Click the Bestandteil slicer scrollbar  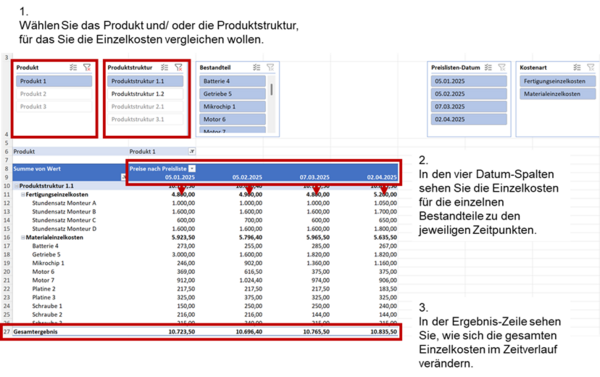[271, 104]
